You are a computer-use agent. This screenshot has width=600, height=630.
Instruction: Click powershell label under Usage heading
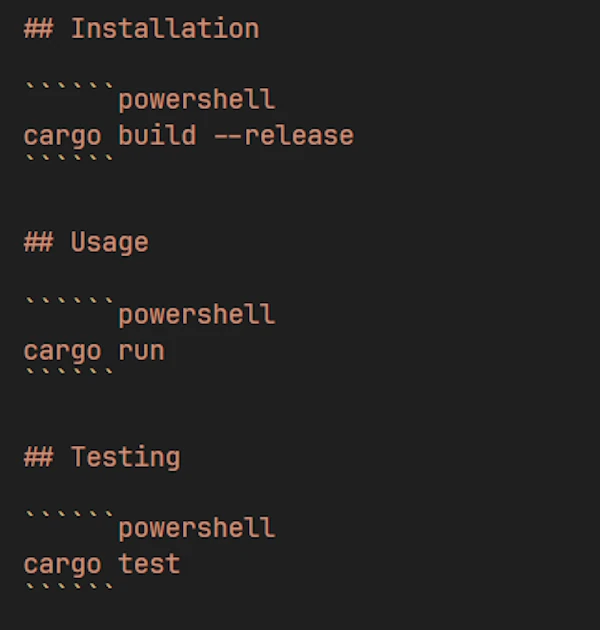pos(196,315)
